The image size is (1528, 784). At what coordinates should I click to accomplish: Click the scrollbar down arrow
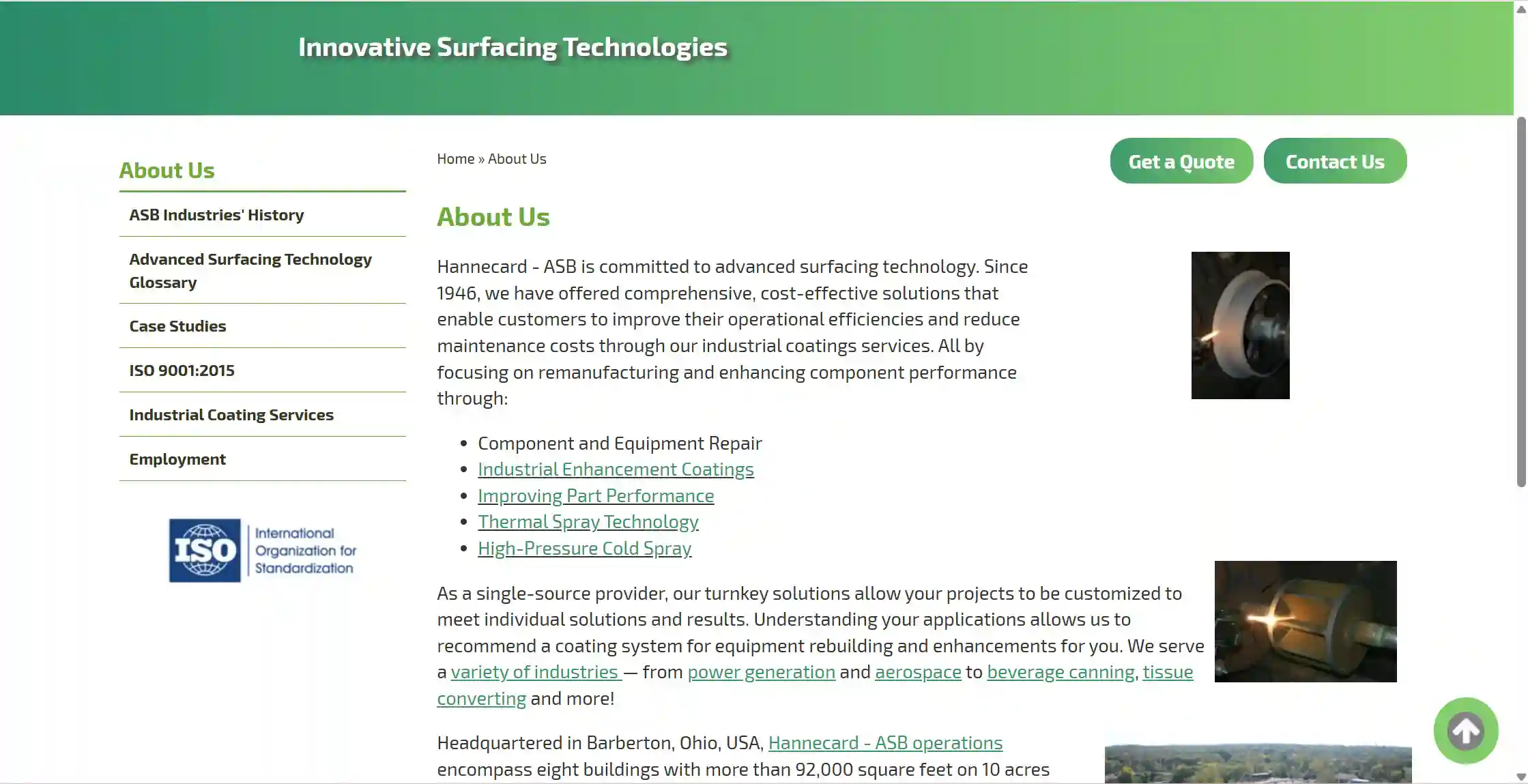tap(1521, 777)
